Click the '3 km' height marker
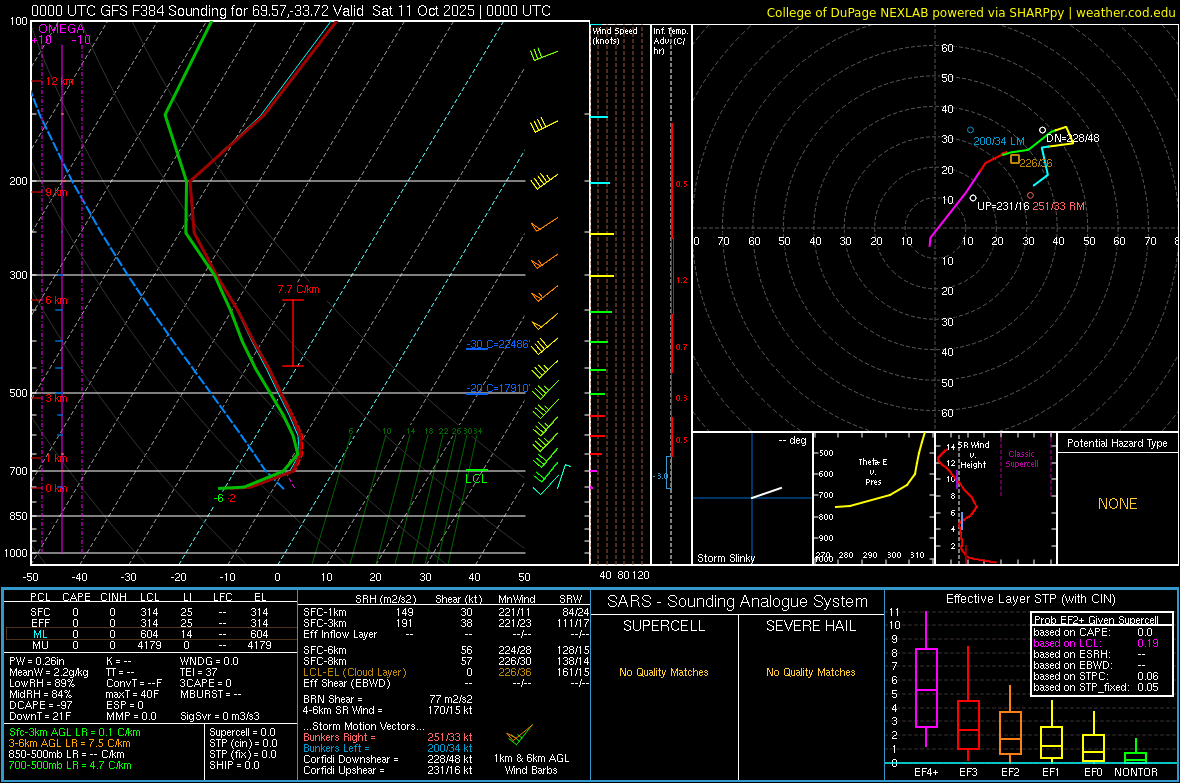Screen dimensions: 1180x783 [x=56, y=398]
